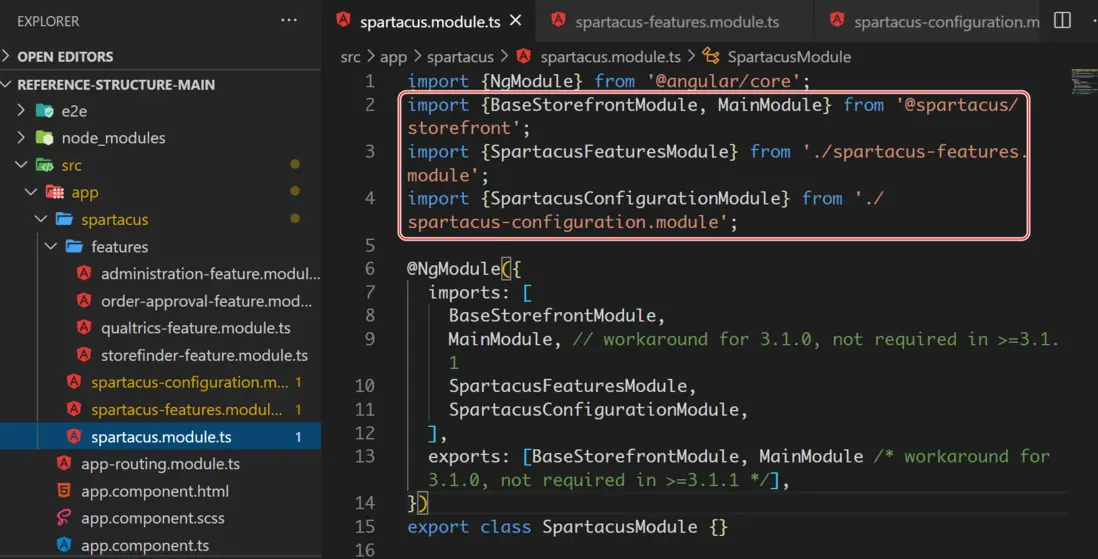Screen dimensions: 1098x559
Task: Click the modified dot beside src folder
Action: 295,164
